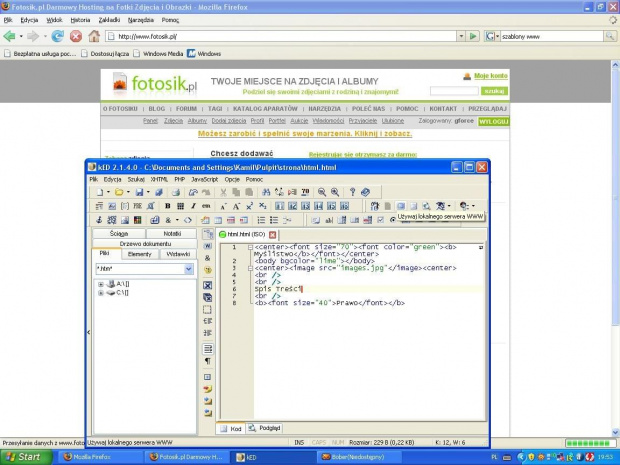Switch to kED taskbar button
Image resolution: width=620 pixels, height=465 pixels.
(271, 457)
